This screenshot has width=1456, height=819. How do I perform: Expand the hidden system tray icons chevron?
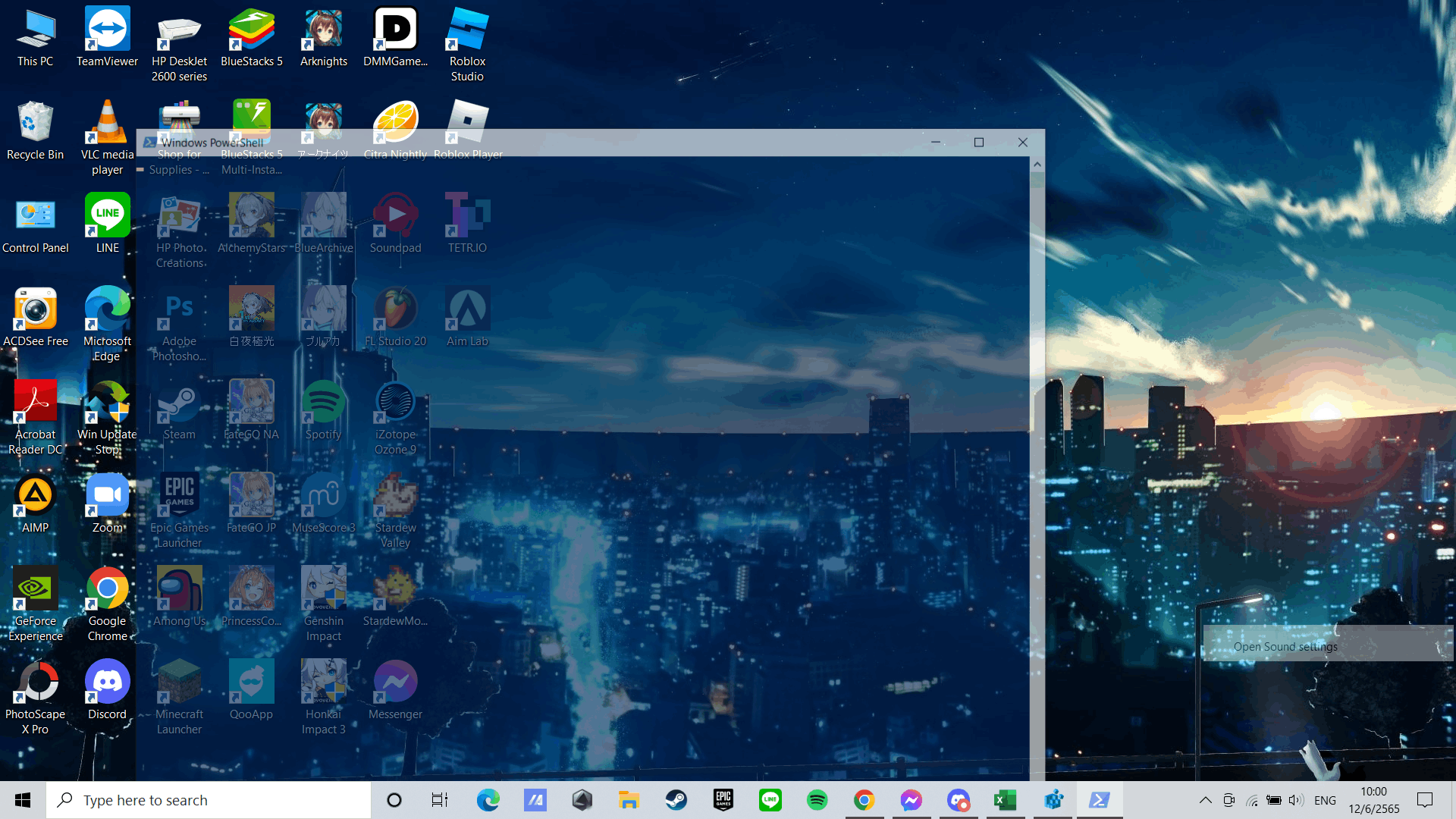(1205, 800)
